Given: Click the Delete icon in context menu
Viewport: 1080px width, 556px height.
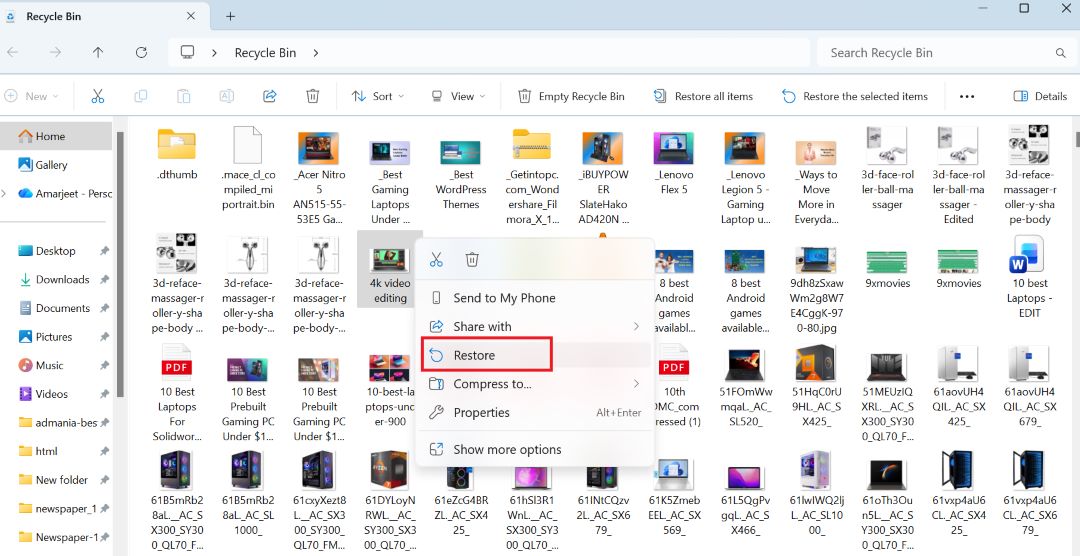Looking at the screenshot, I should [472, 260].
